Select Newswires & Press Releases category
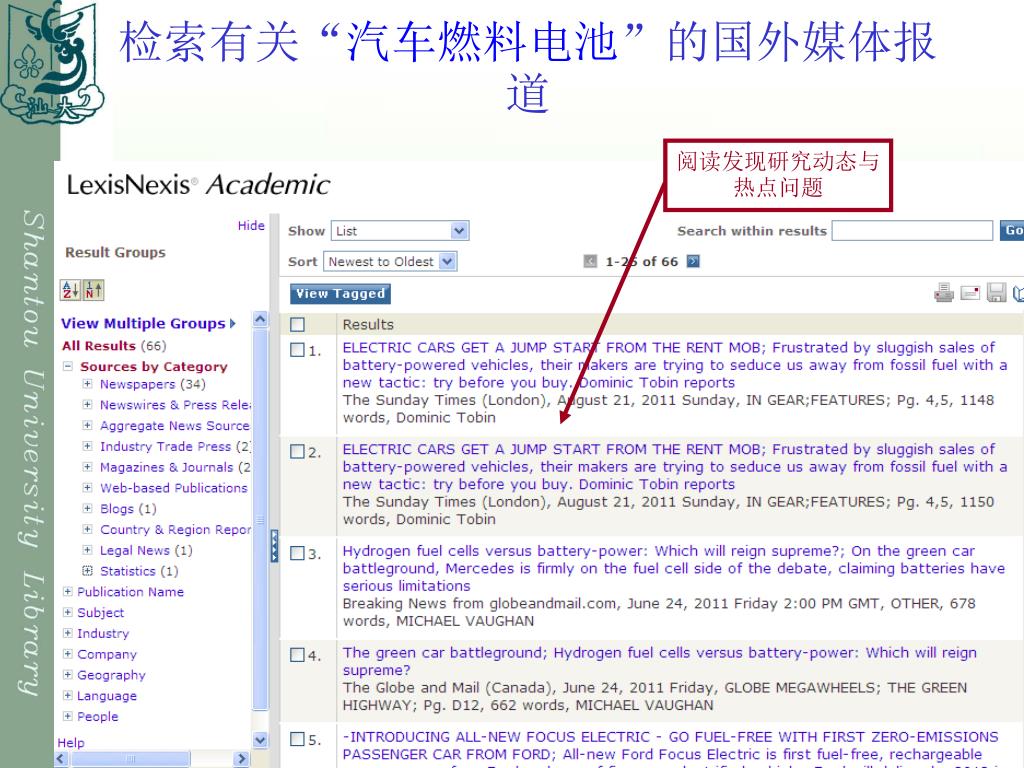Screen dimensions: 1024x768 (175, 405)
